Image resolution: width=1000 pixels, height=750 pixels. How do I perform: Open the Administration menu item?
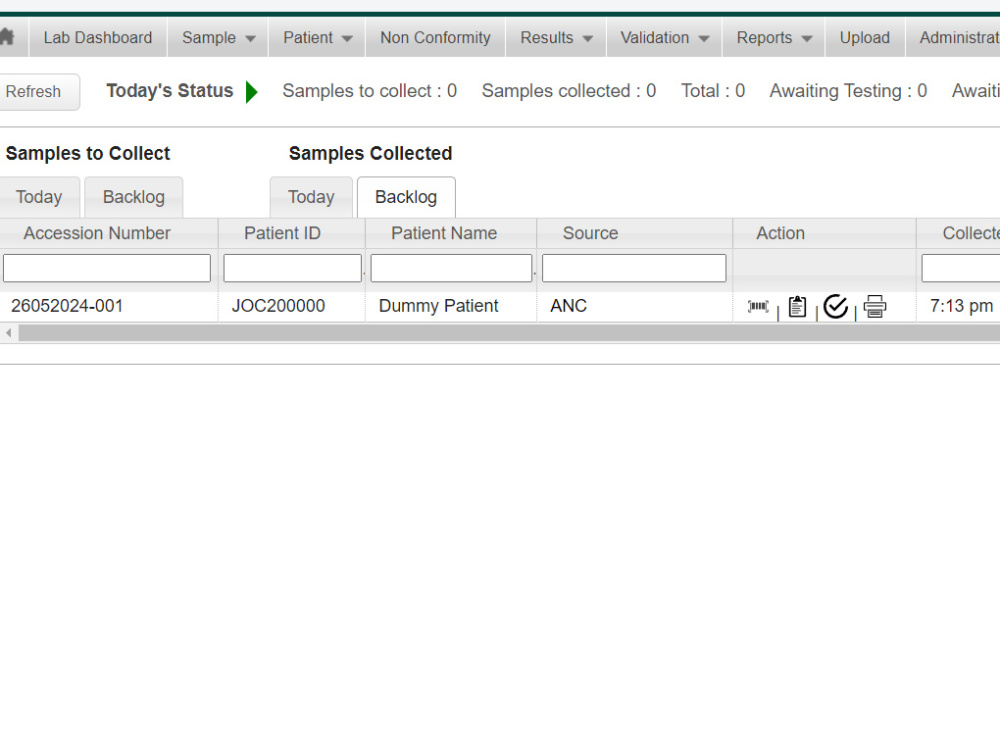pos(953,38)
